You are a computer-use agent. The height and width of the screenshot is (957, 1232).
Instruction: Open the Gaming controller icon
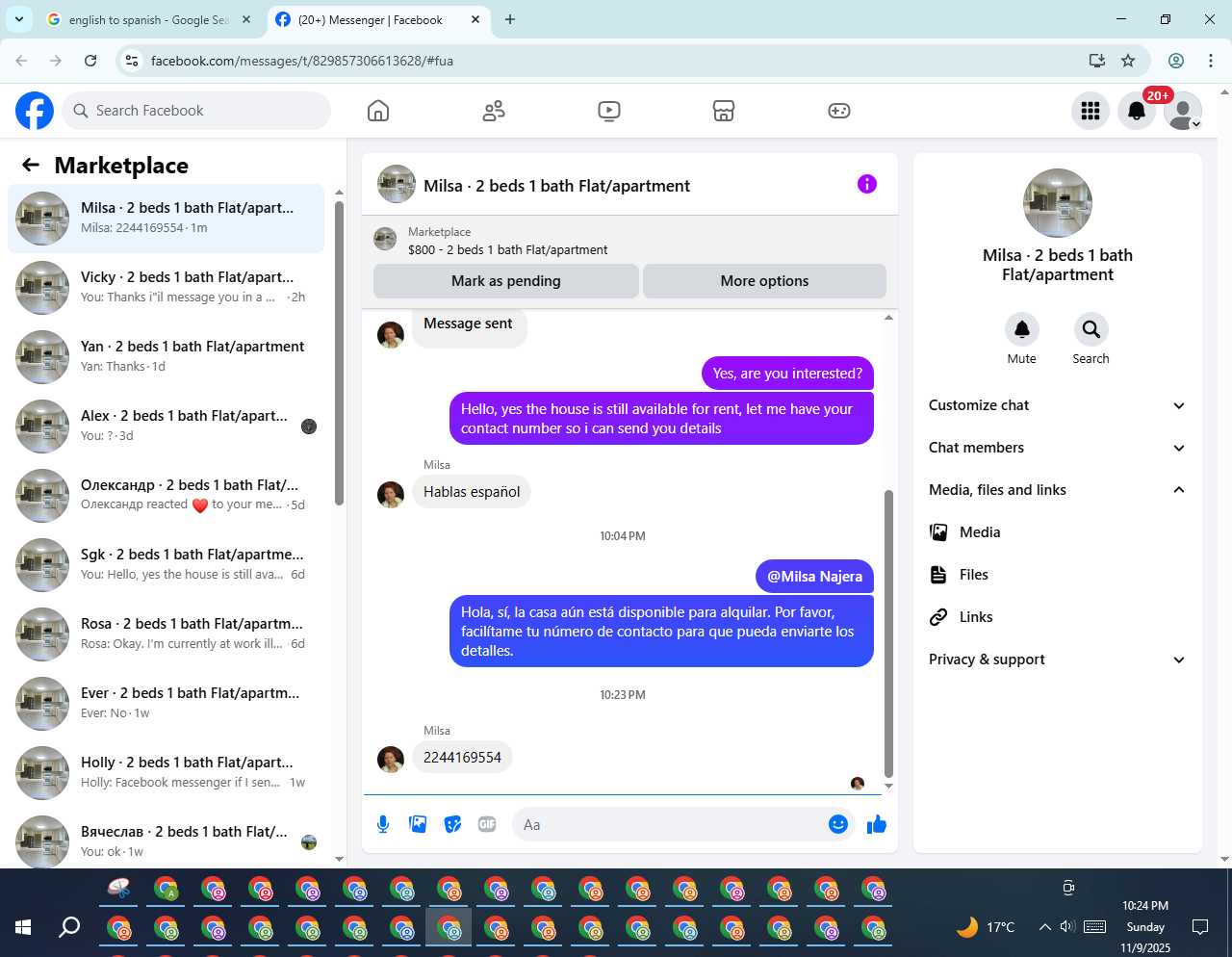tap(839, 111)
